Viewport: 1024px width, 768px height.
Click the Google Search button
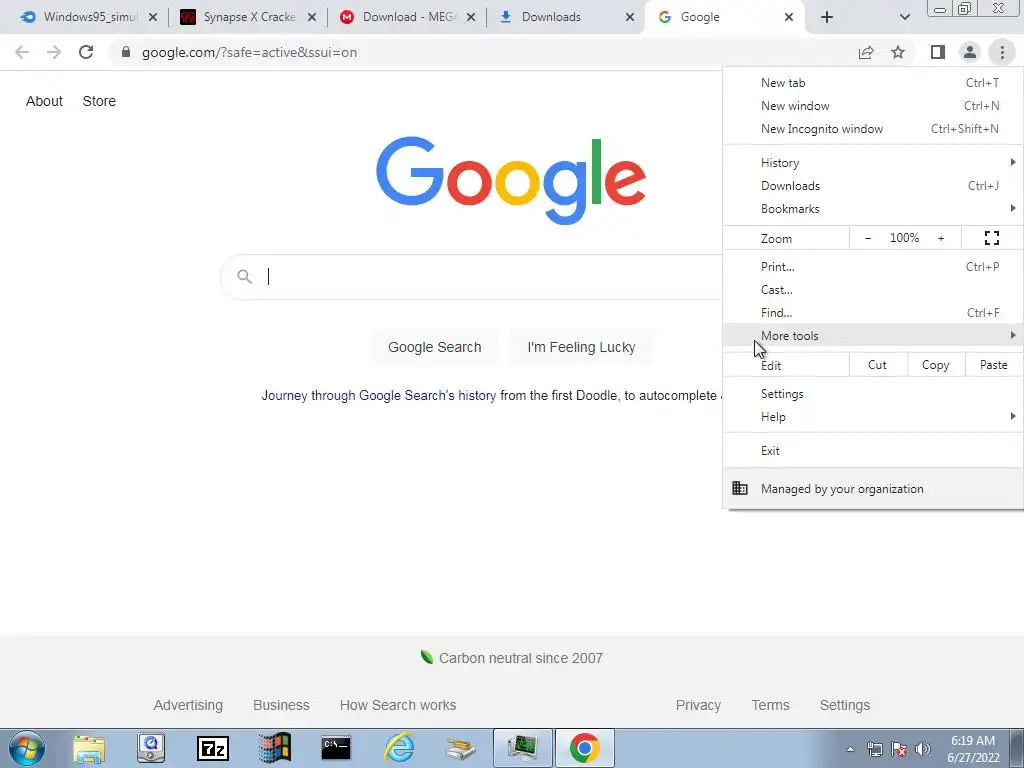[x=434, y=347]
